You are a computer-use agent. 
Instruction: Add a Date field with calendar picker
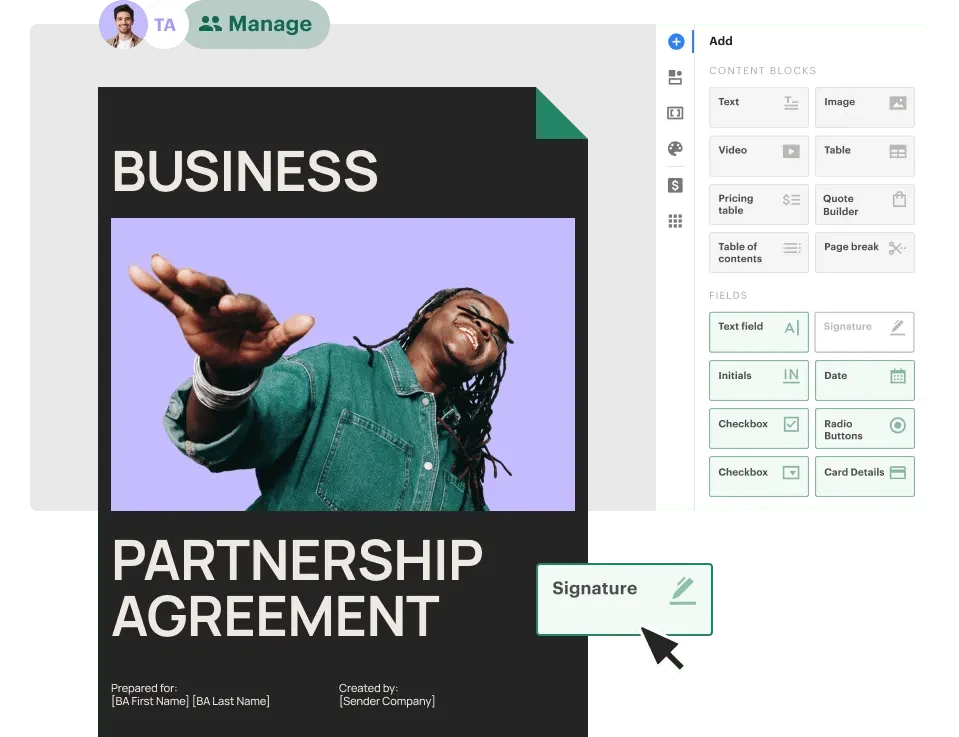click(x=864, y=380)
